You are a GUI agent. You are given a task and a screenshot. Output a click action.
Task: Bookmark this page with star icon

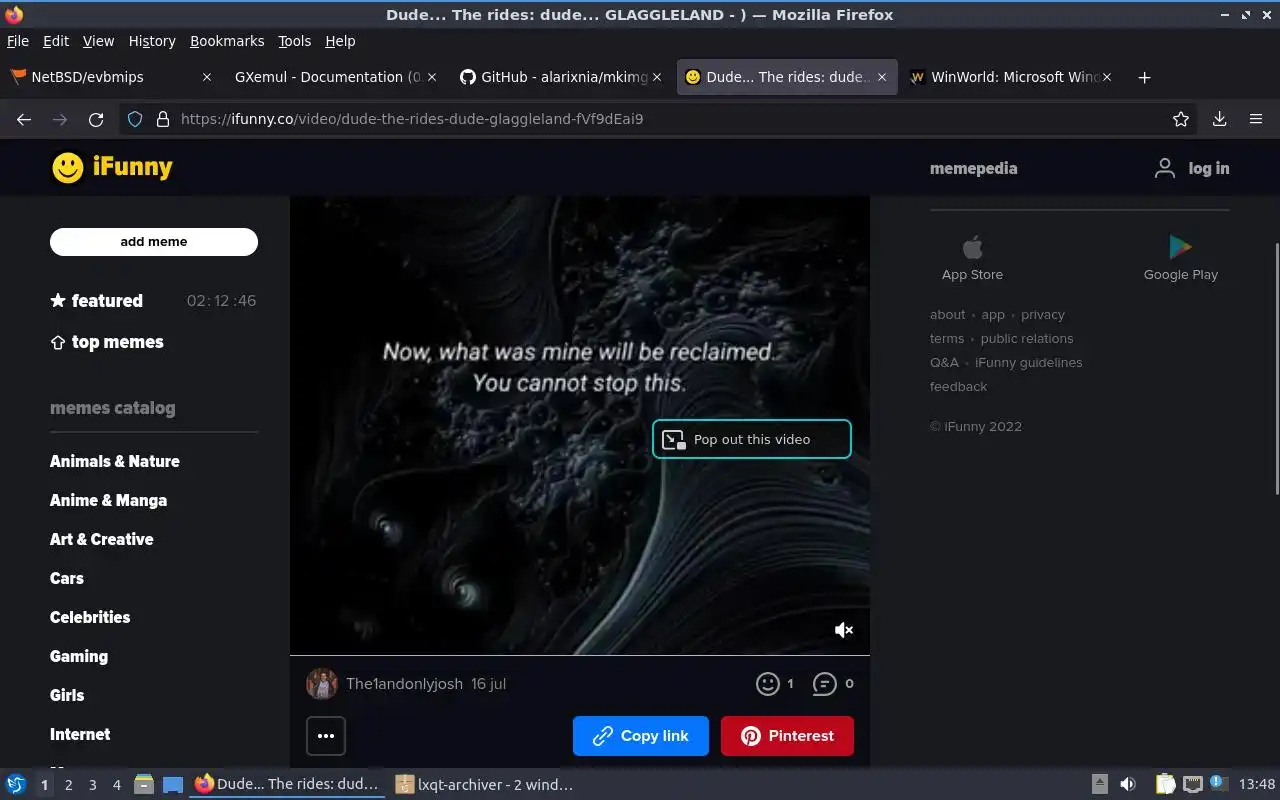pos(1181,119)
